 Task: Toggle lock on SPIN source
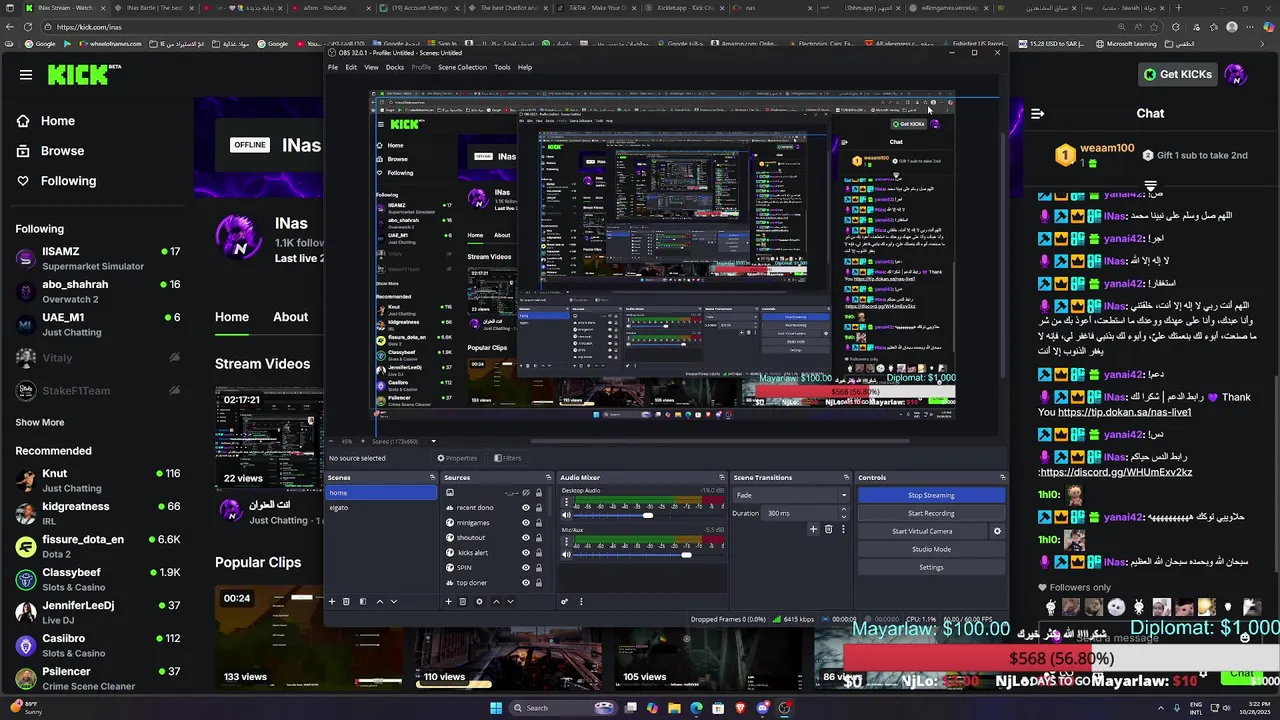(539, 568)
